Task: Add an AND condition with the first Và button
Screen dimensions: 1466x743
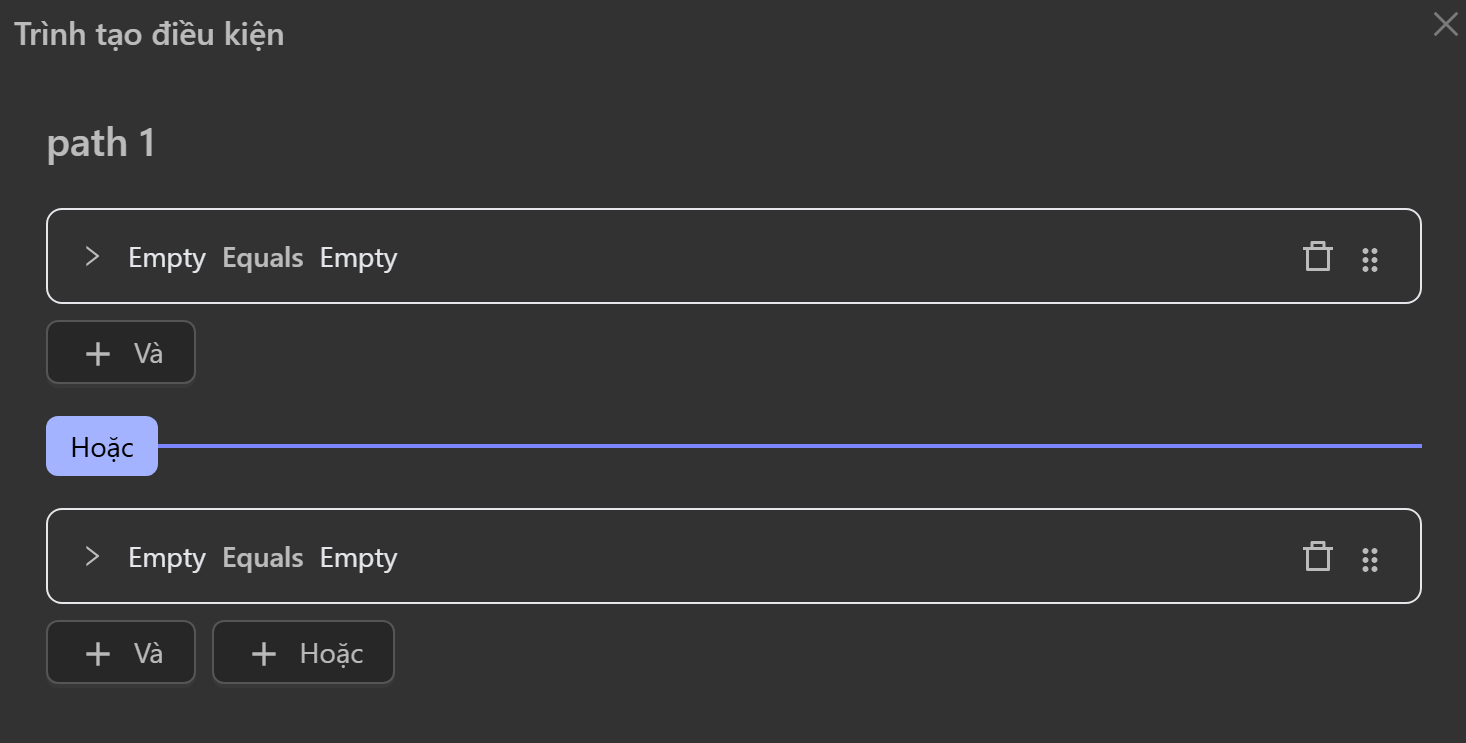Action: [x=121, y=353]
